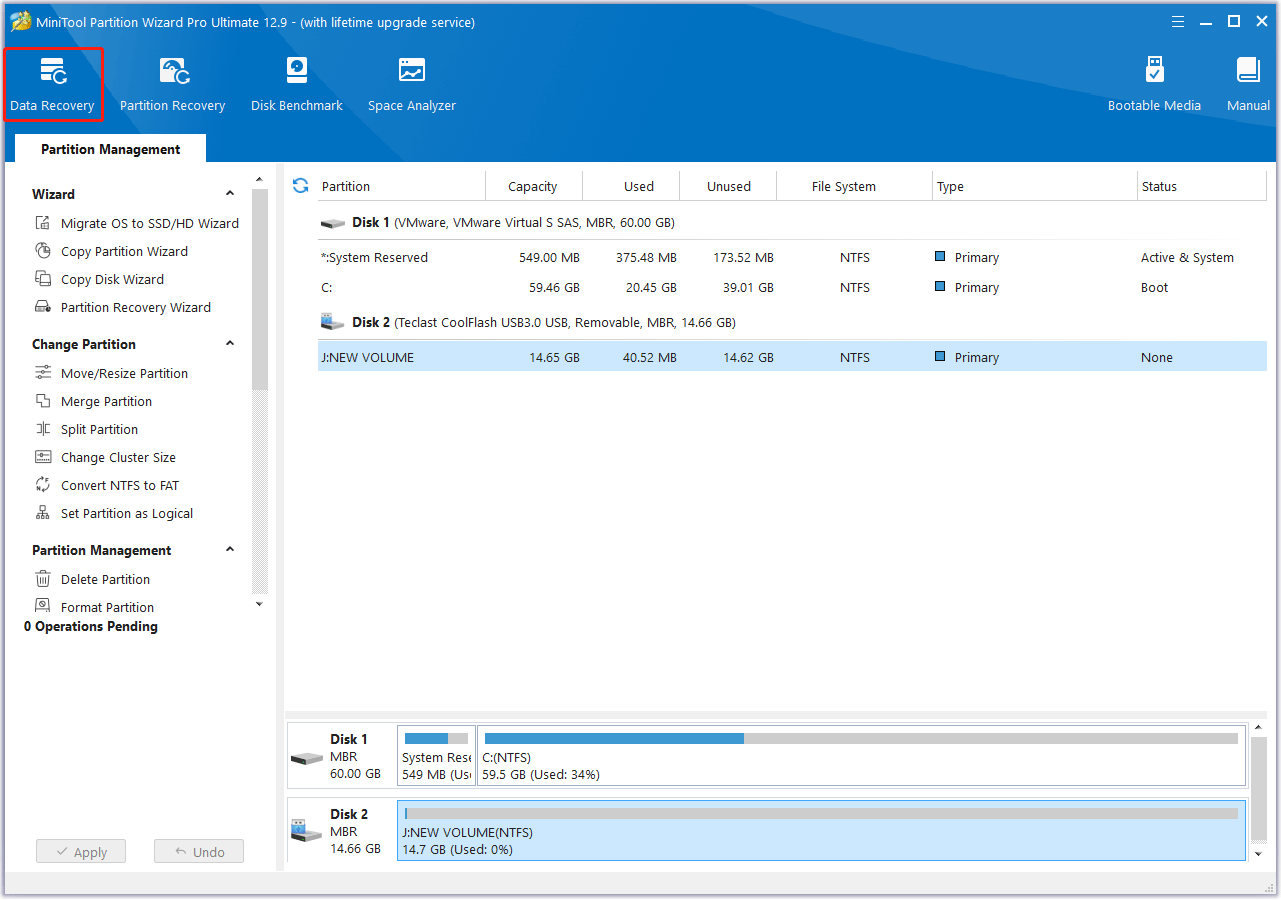Collapse the Partition Management sidebar section
Image resolution: width=1281 pixels, height=900 pixels.
point(230,550)
